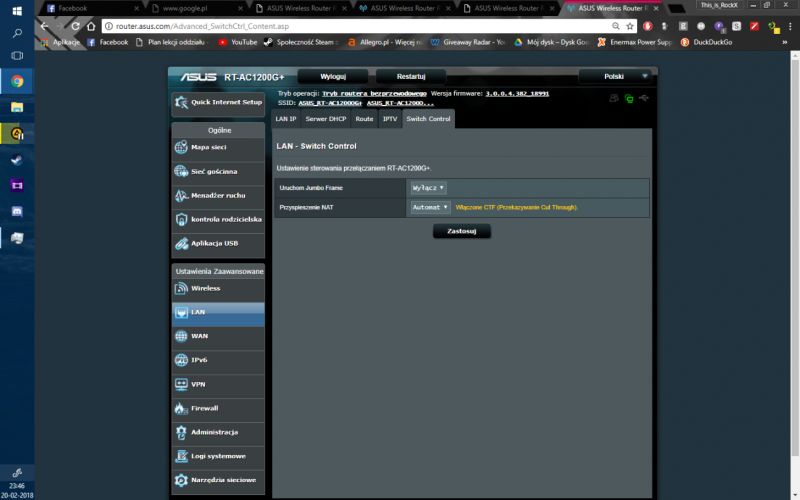Open WAN settings
Screen dimensions: 800x500
pyautogui.click(x=218, y=336)
